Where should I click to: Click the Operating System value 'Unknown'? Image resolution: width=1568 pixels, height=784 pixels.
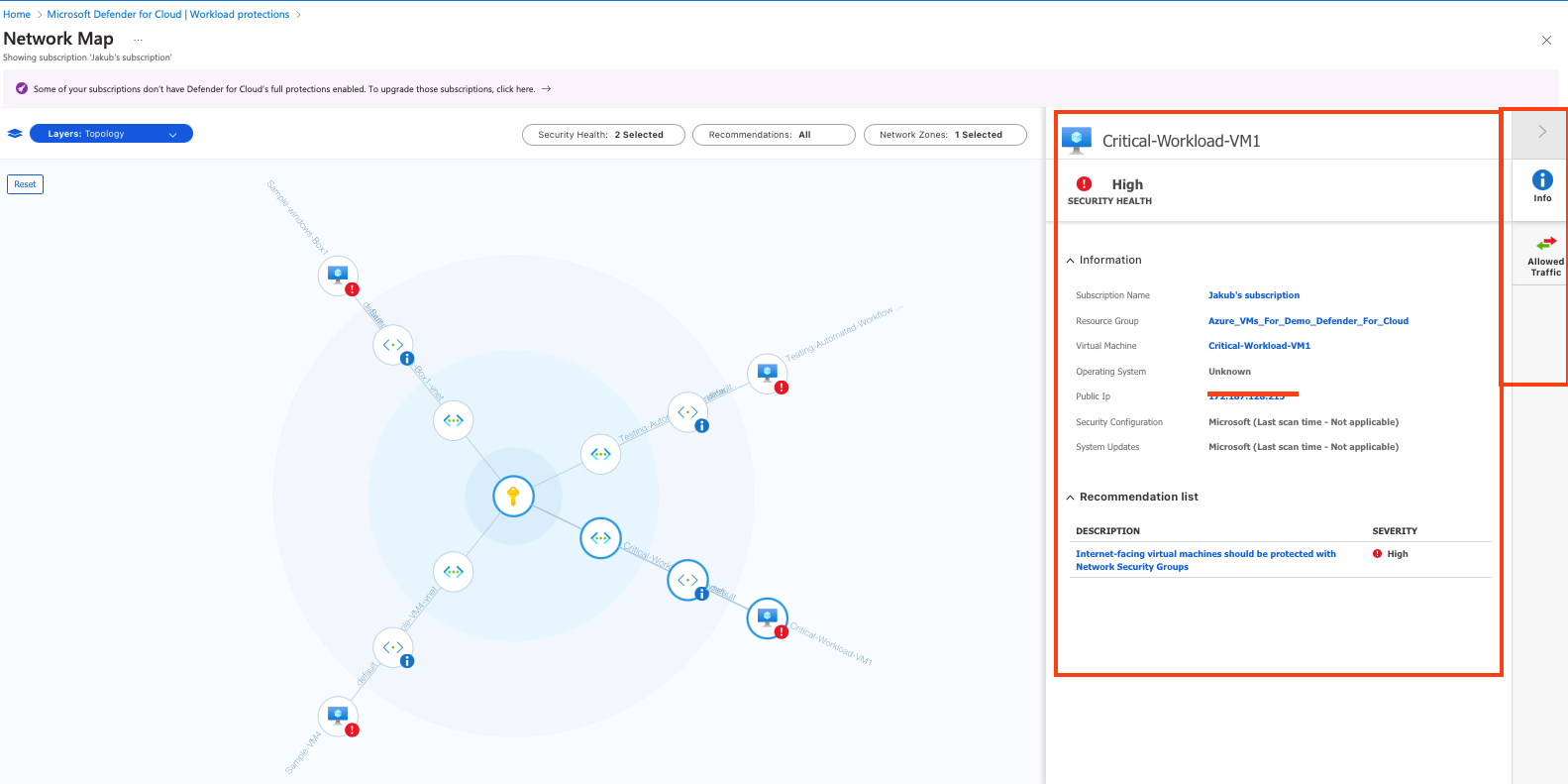(x=1229, y=372)
